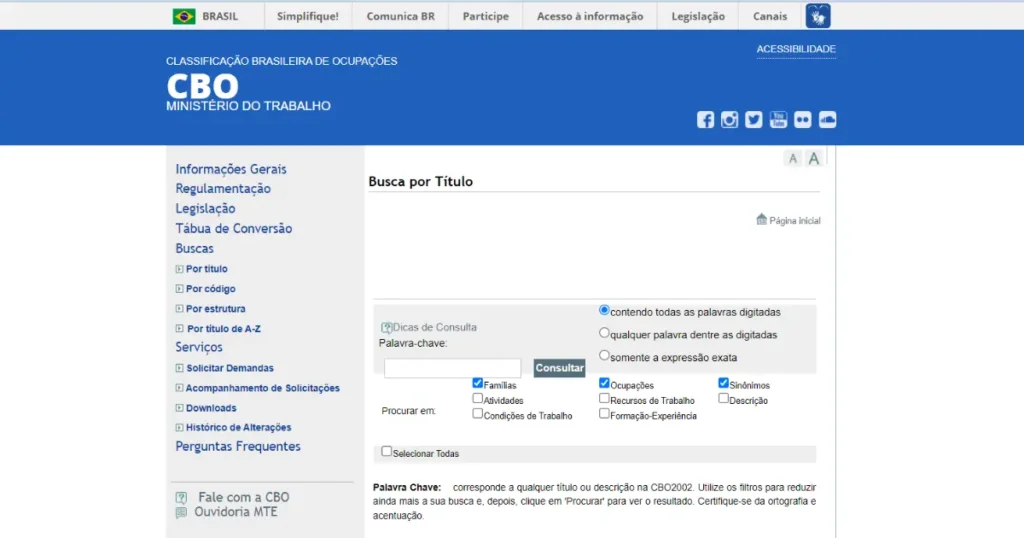Increase font size with large A
Image resolution: width=1024 pixels, height=538 pixels.
(814, 159)
